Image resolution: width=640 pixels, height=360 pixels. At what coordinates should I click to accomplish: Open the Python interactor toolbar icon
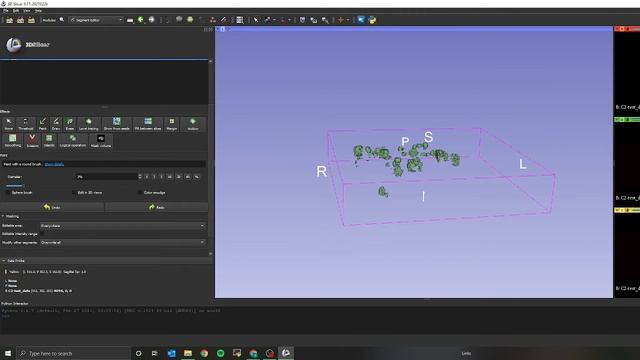[x=372, y=20]
